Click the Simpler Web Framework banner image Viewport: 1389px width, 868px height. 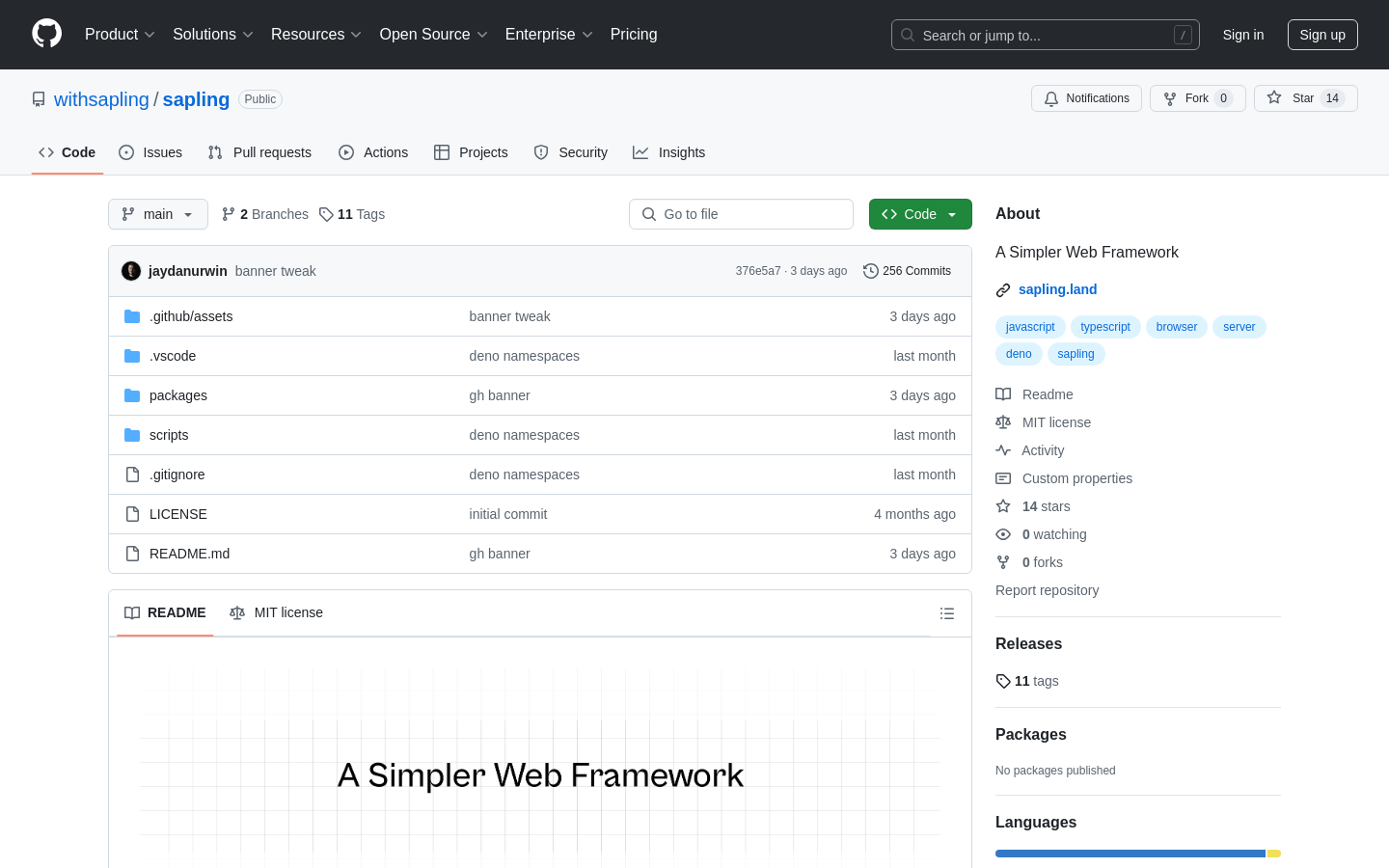540,767
